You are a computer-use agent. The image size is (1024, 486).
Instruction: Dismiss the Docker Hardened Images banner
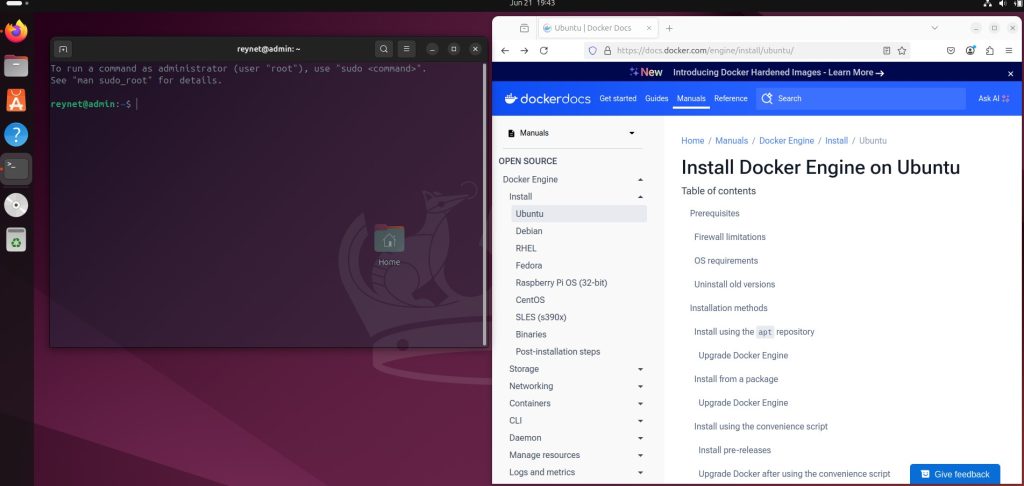(x=1010, y=73)
